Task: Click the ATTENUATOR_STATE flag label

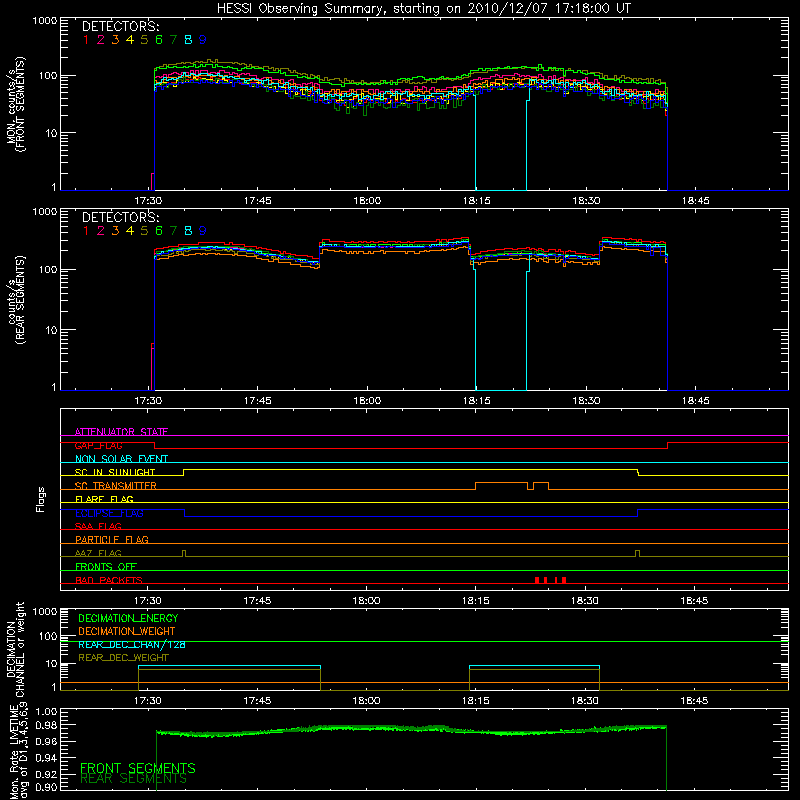Action: [x=121, y=432]
